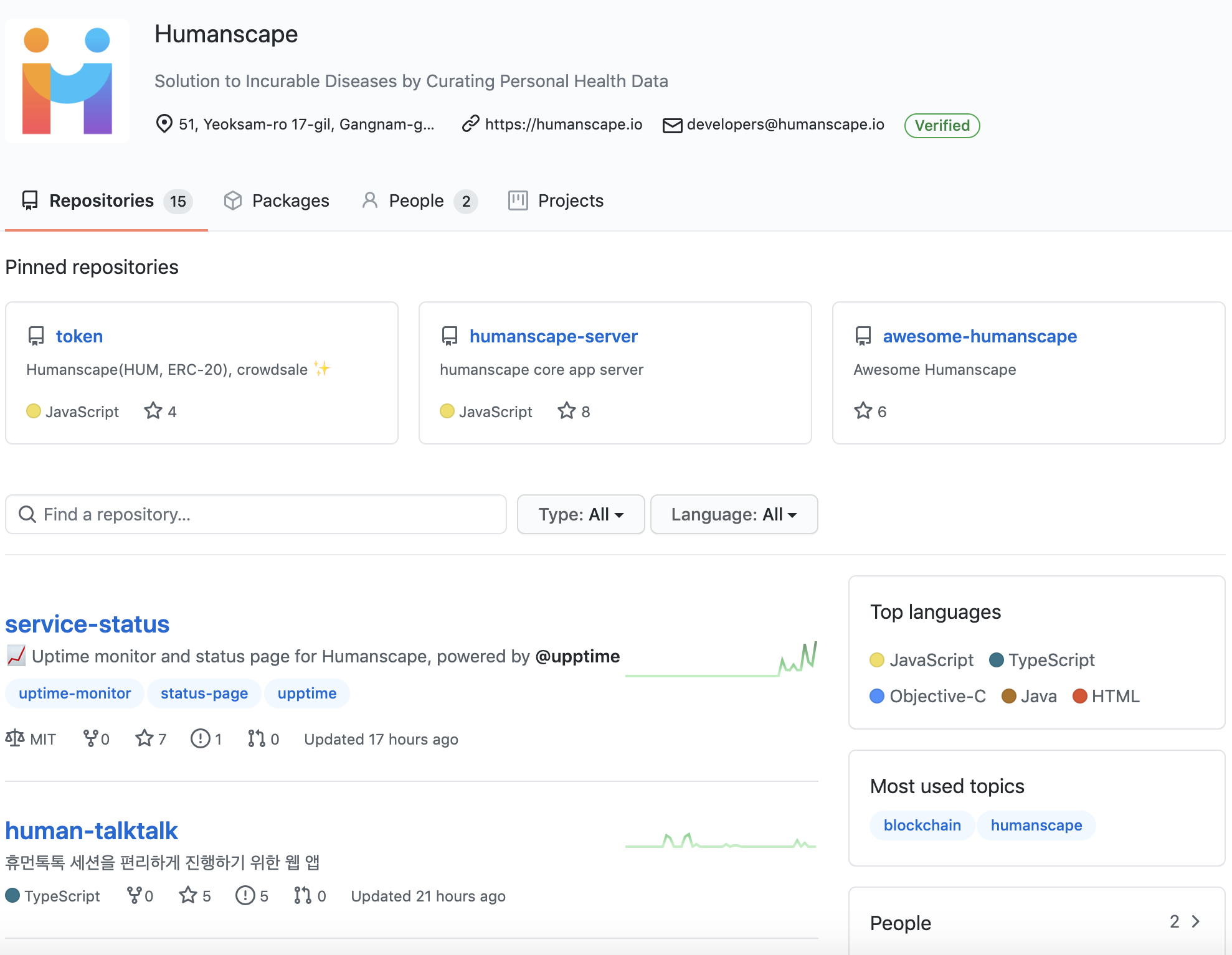1232x955 pixels.
Task: Click pull request icon for human-talktalk
Action: (303, 895)
